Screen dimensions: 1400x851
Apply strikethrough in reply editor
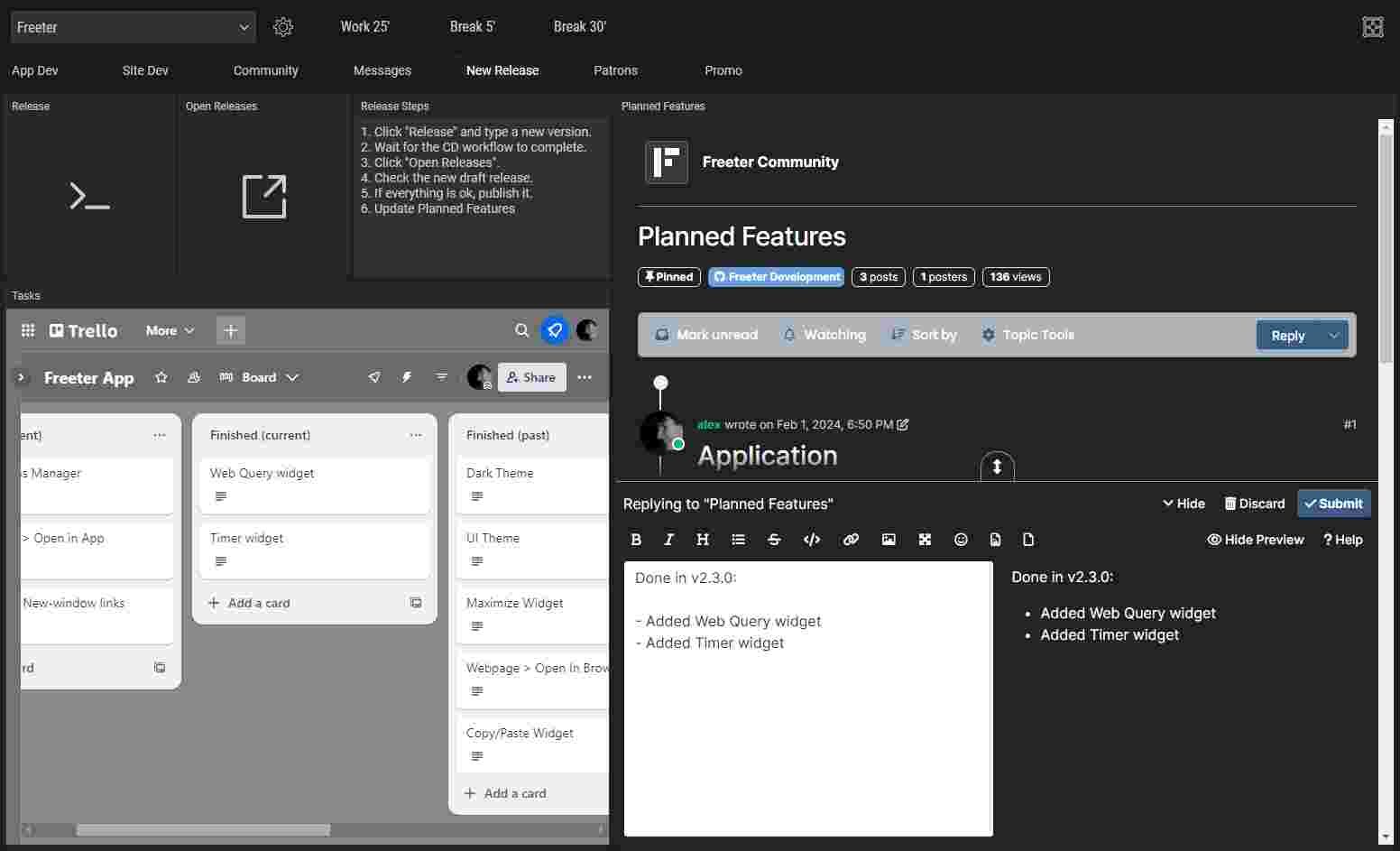point(774,540)
